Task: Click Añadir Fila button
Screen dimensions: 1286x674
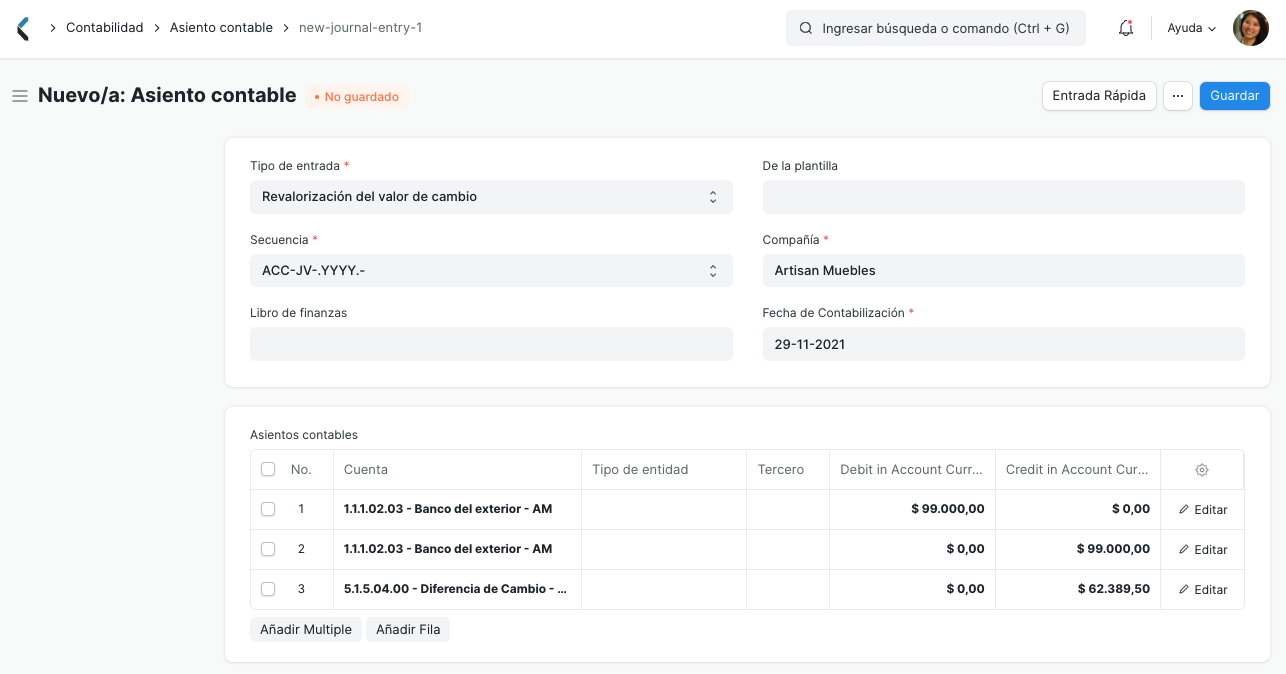Action: coord(408,629)
